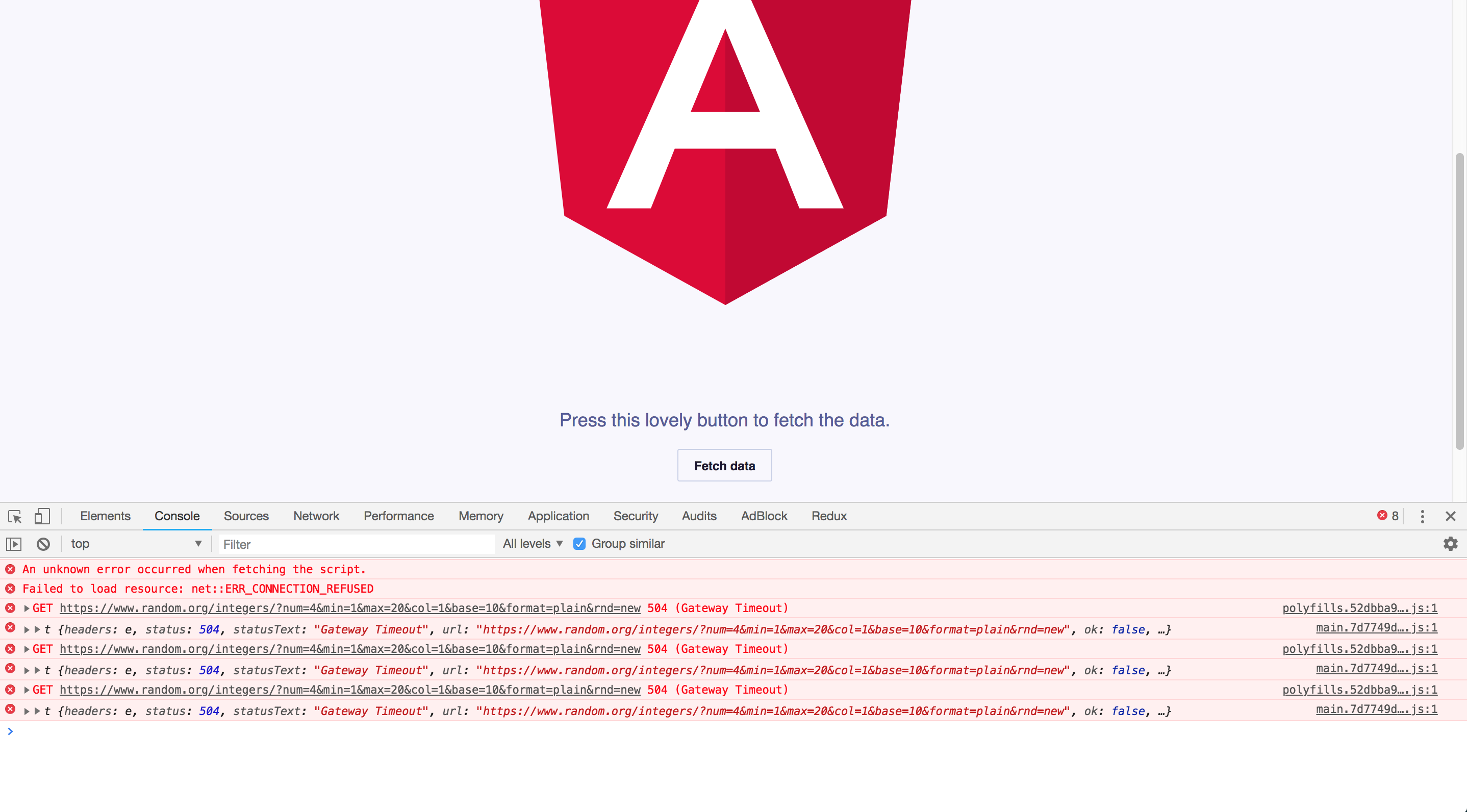Disable the Group similar checkbox

point(579,544)
